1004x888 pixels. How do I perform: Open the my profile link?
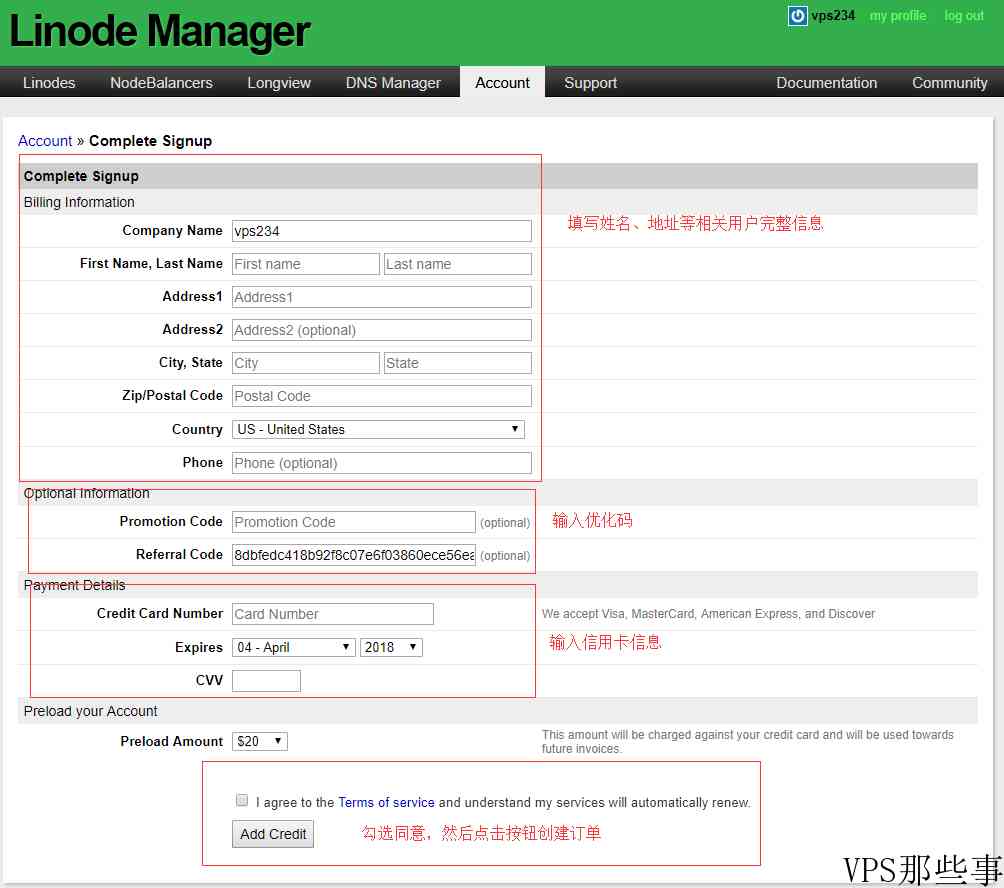click(x=898, y=15)
